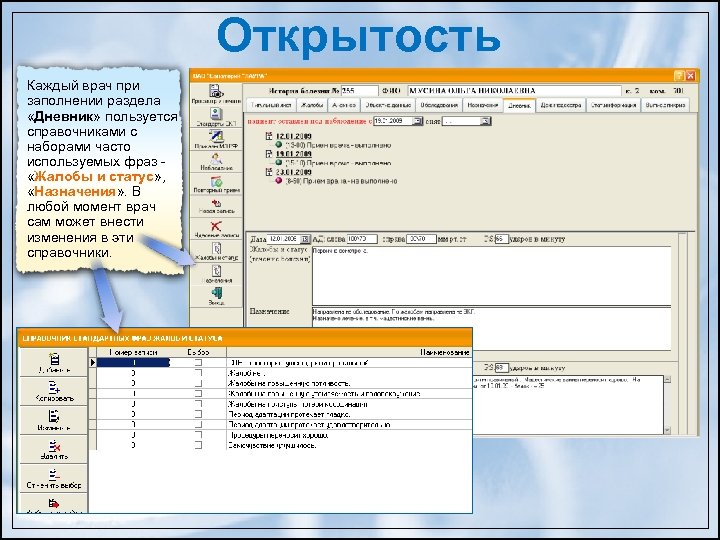
Task: Tick checkbox for 'протекает гладко' row
Action: [198, 414]
